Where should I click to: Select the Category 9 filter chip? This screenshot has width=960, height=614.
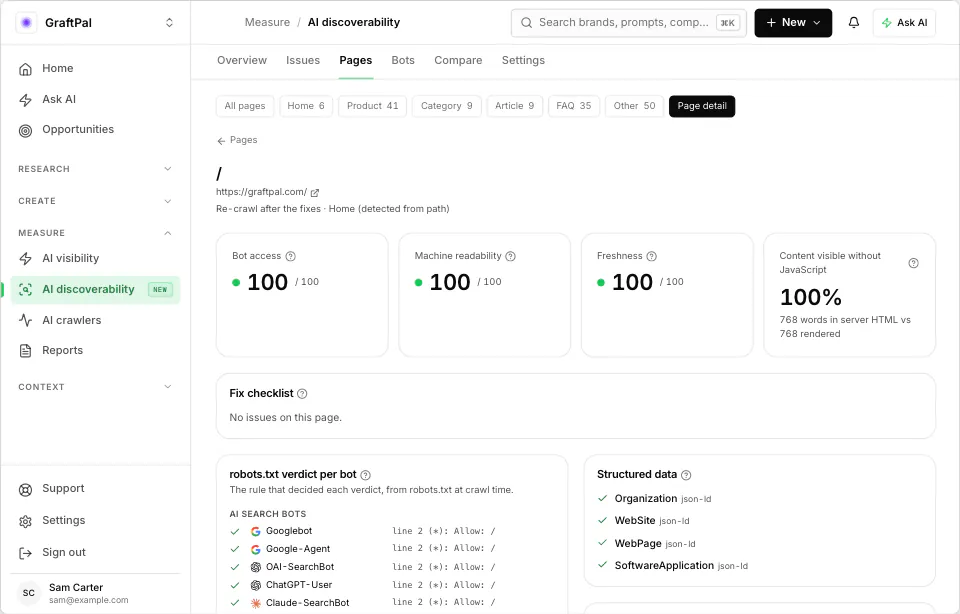pyautogui.click(x=446, y=106)
